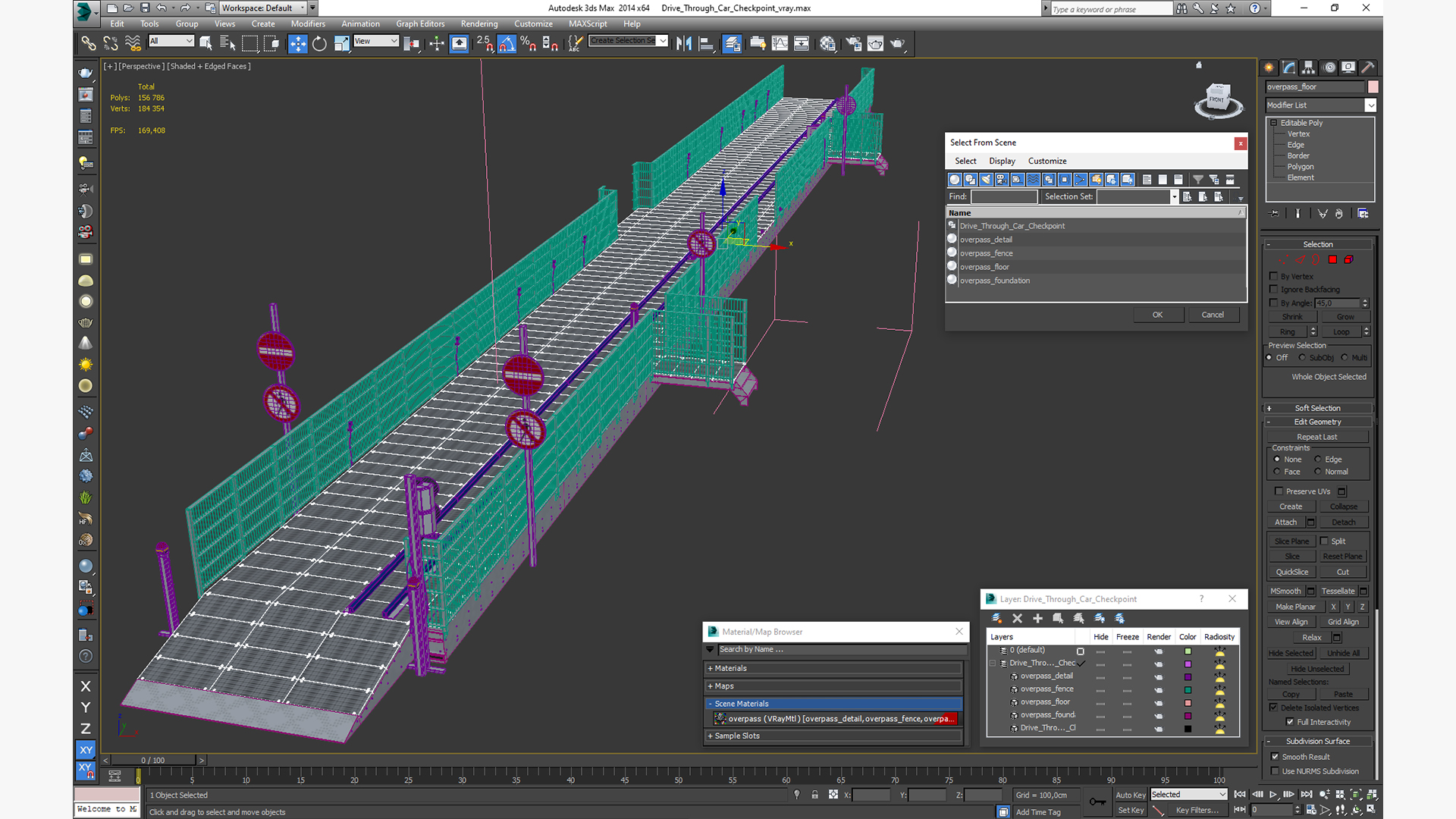Viewport: 1456px width, 819px height.
Task: Open Create Selection Set dropdown
Action: [x=629, y=41]
